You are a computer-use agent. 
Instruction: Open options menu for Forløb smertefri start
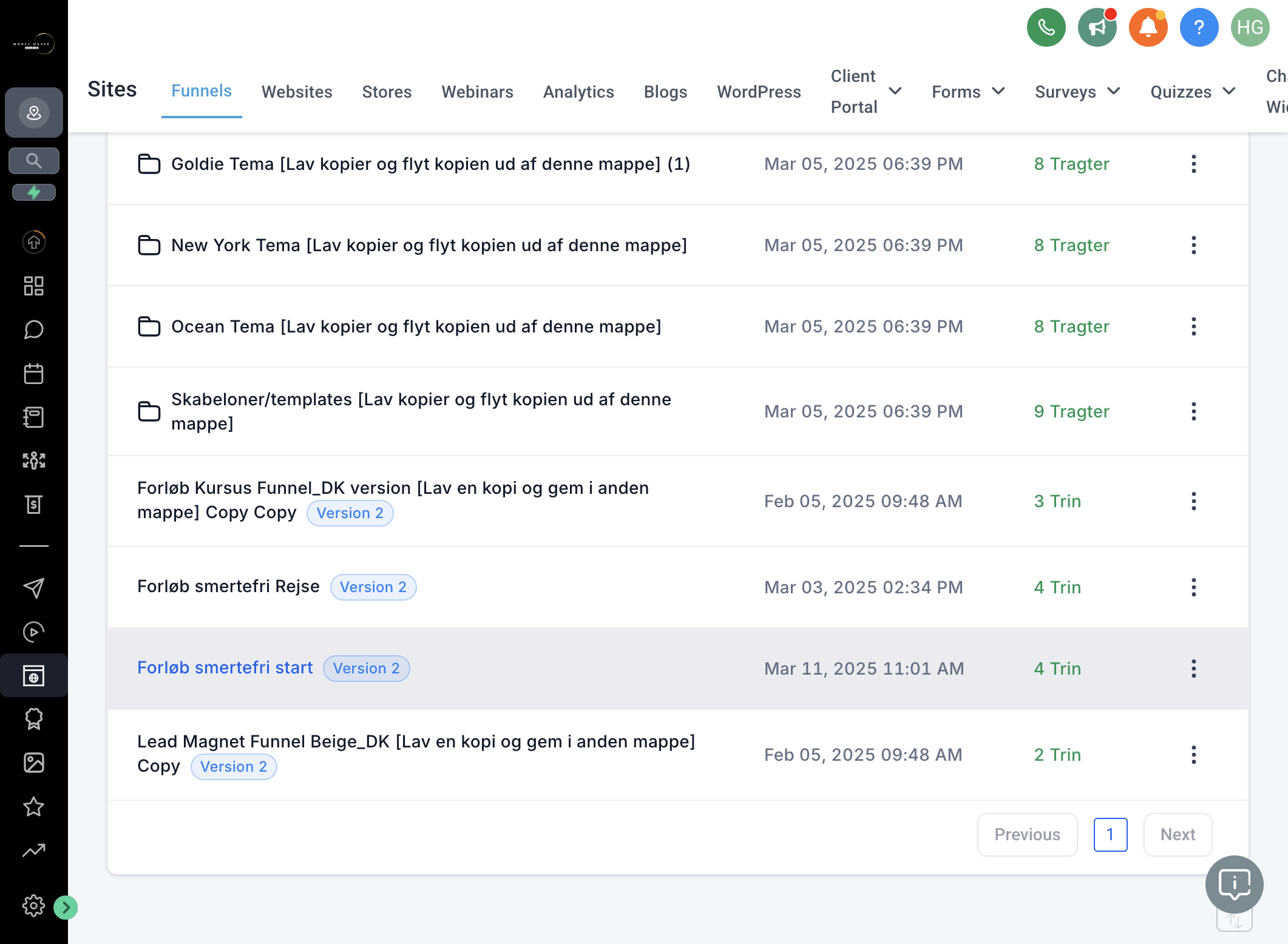(x=1193, y=669)
